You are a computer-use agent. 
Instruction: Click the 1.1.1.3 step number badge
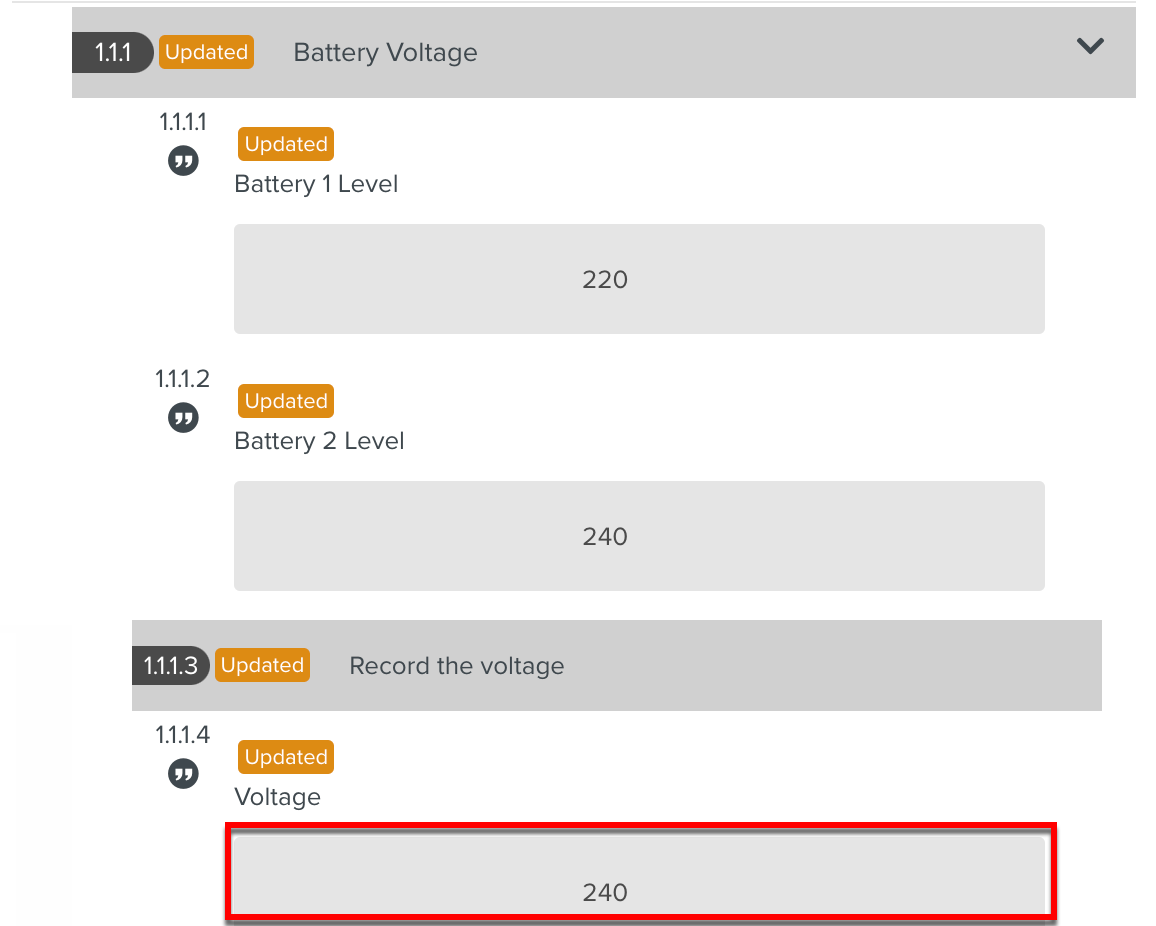click(170, 666)
